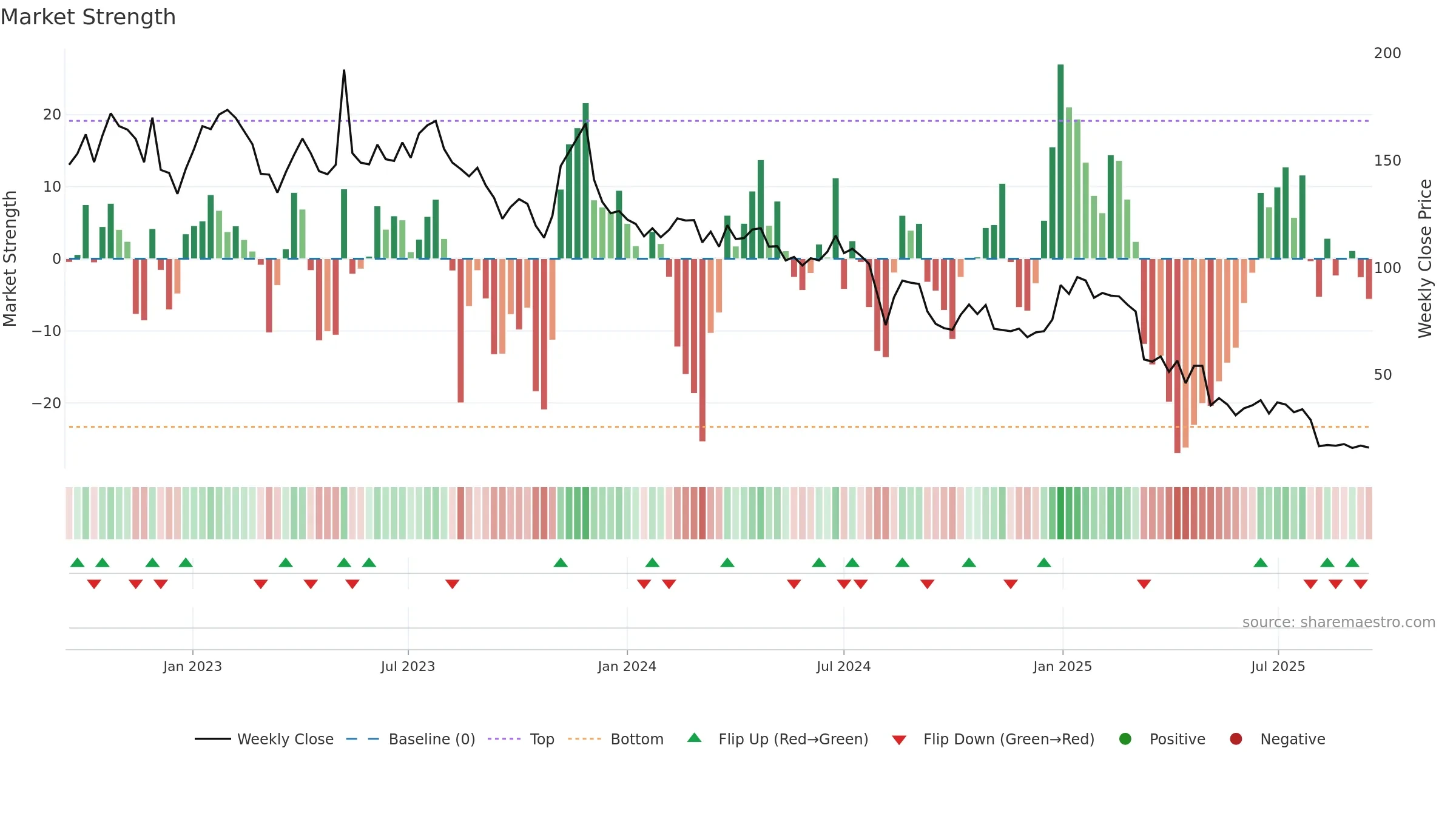This screenshot has height=819, width=1456.
Task: Click the blue dashed Baseline sample in legend
Action: 363,739
